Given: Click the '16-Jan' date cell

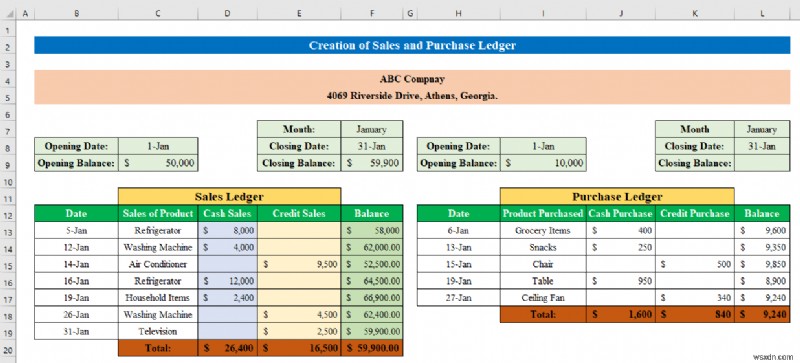Looking at the screenshot, I should (x=77, y=281).
